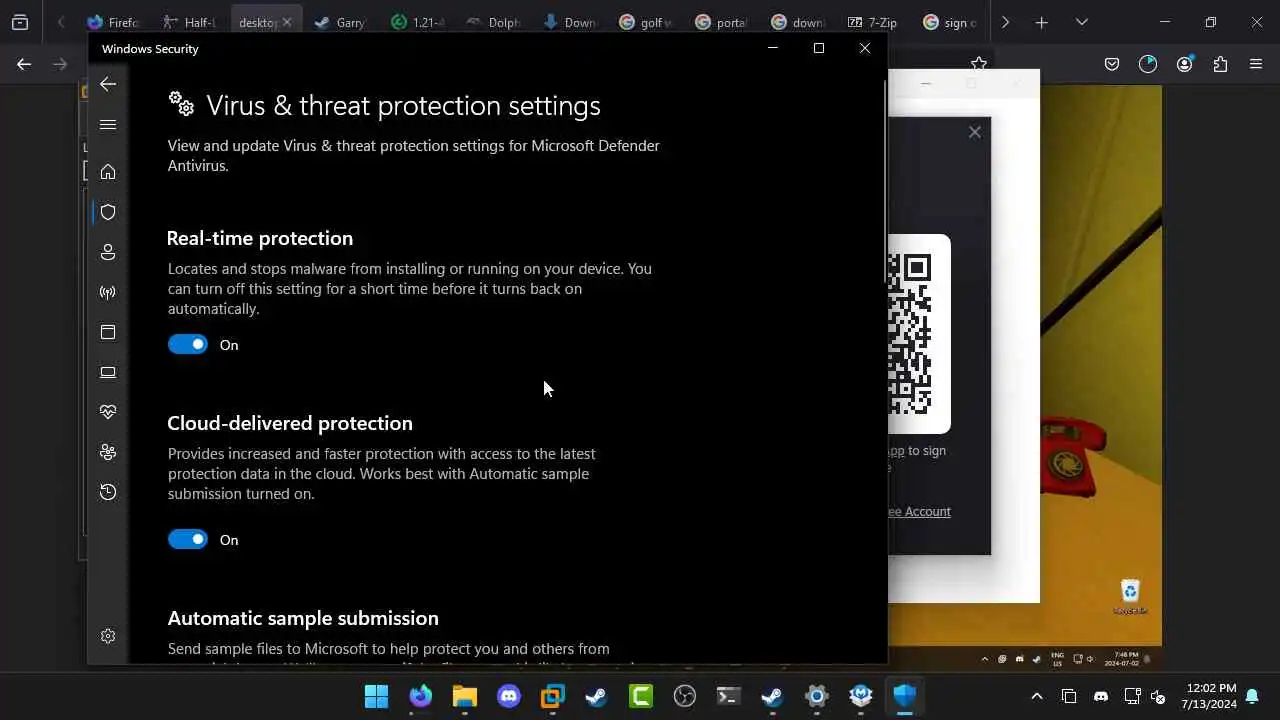Open Windows Security settings gear icon

click(108, 636)
